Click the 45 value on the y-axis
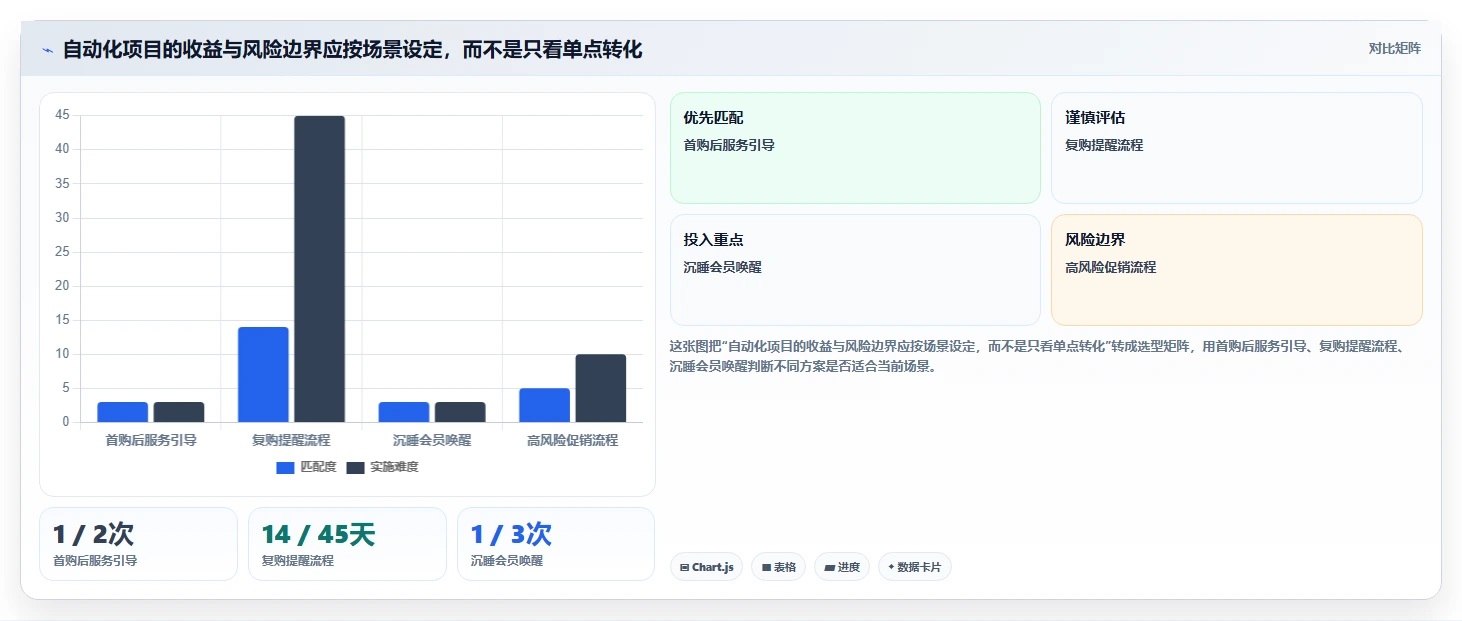Screen dimensions: 1462x621 62,115
